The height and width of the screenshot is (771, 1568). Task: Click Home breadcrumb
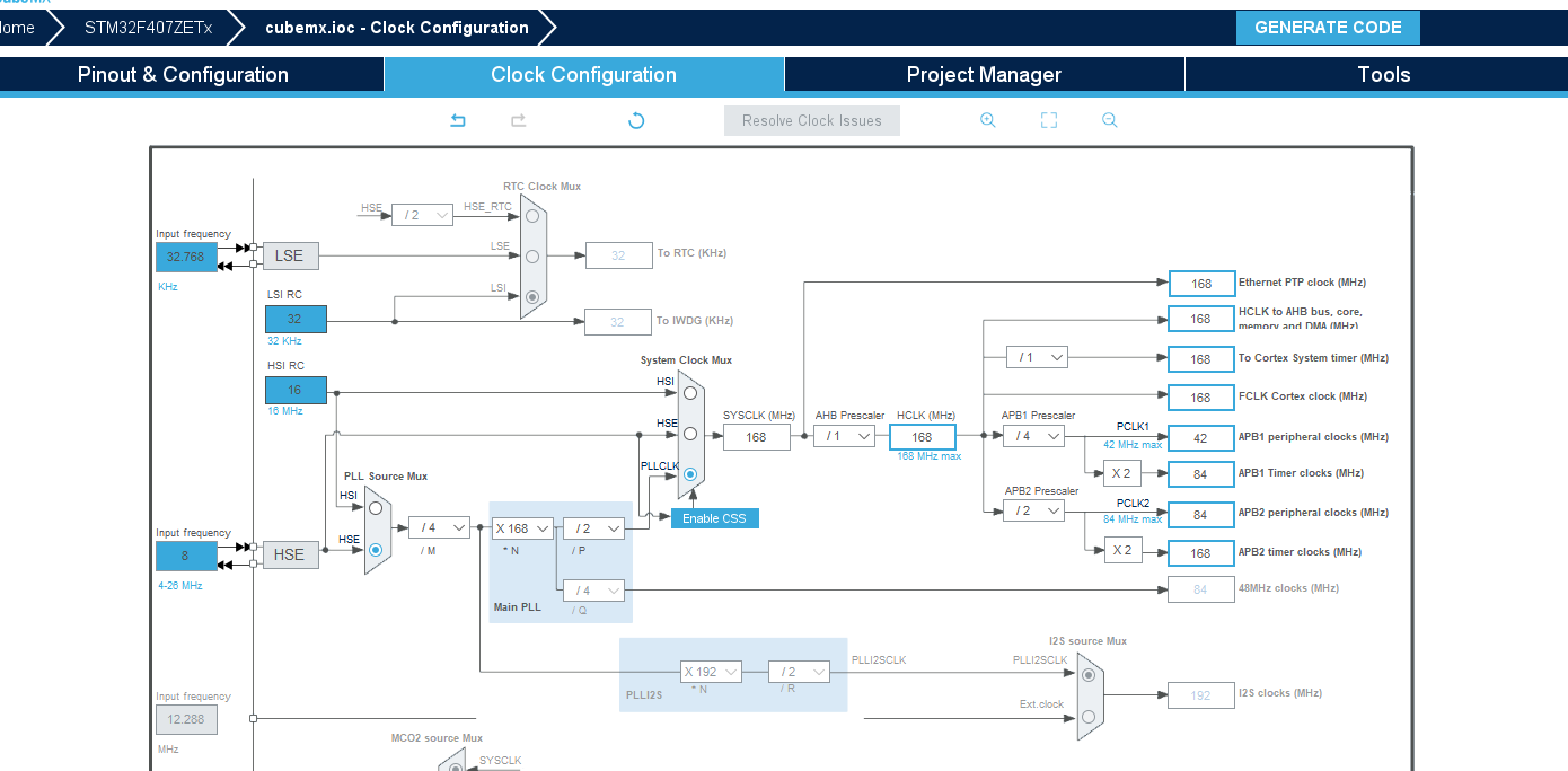click(x=17, y=28)
